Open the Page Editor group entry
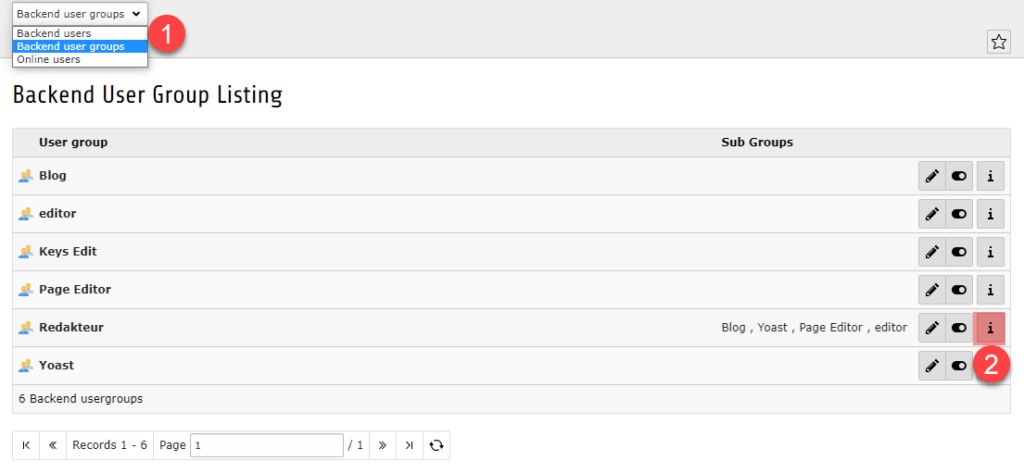Screen dimensions: 1024x474 click(x=75, y=289)
